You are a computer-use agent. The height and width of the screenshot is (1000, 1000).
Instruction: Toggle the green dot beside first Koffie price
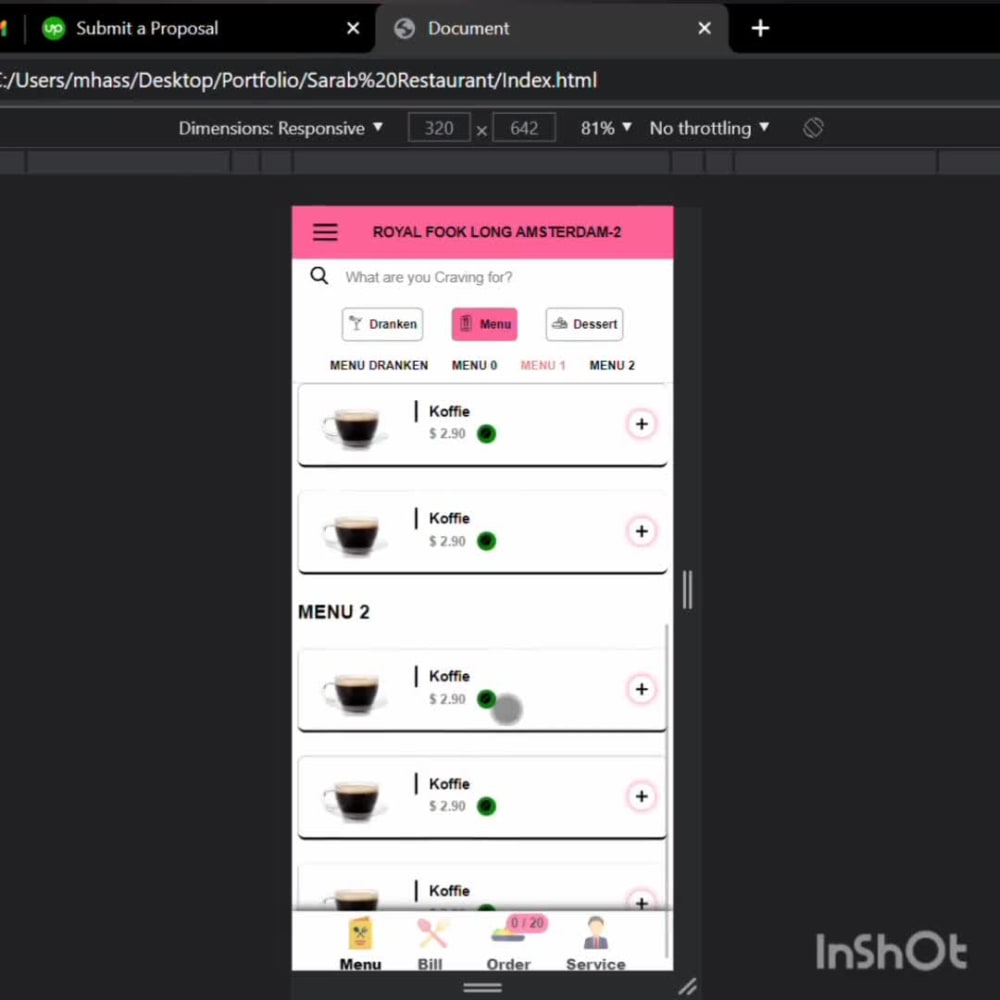(487, 433)
